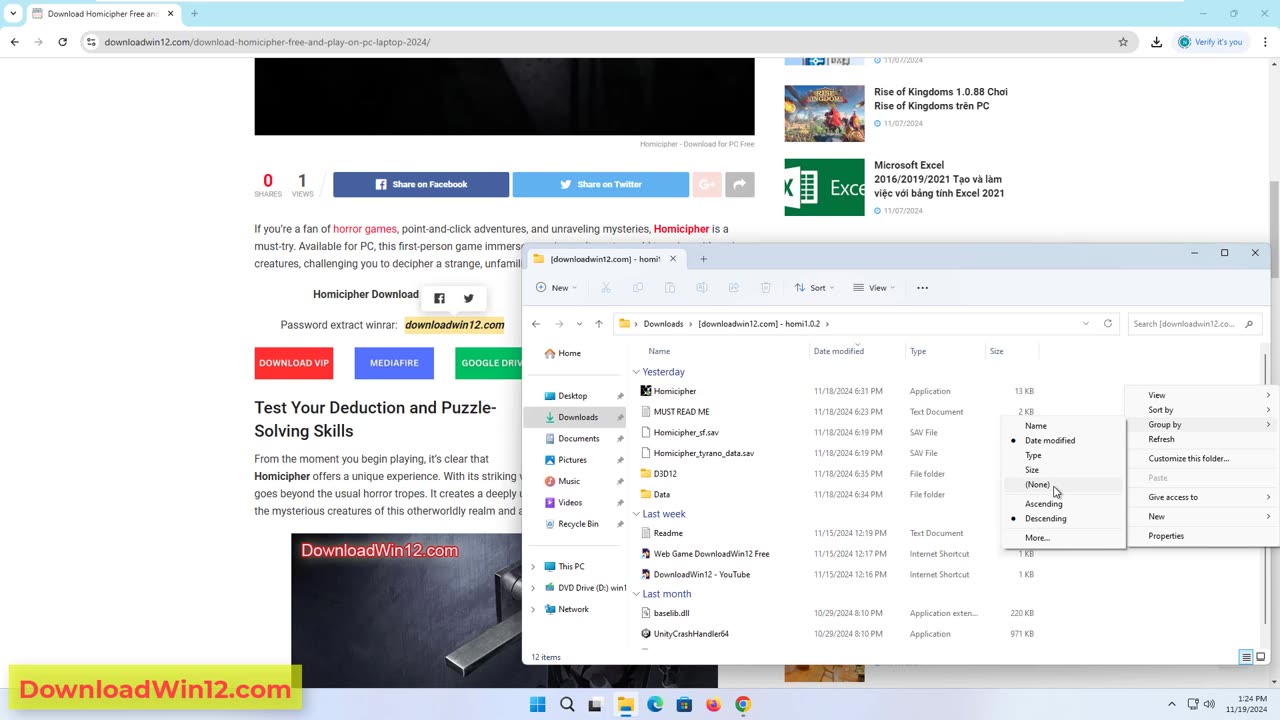
Task: Click the Rename icon in Explorer toolbar
Action: pyautogui.click(x=701, y=288)
